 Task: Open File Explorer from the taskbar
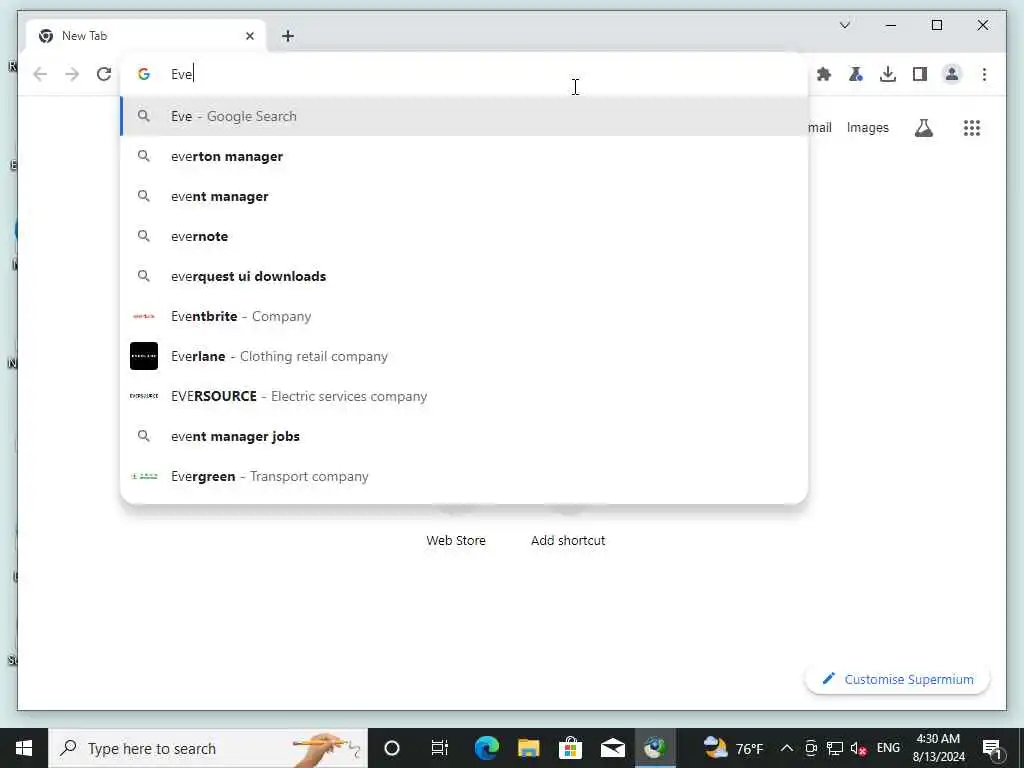(x=528, y=748)
